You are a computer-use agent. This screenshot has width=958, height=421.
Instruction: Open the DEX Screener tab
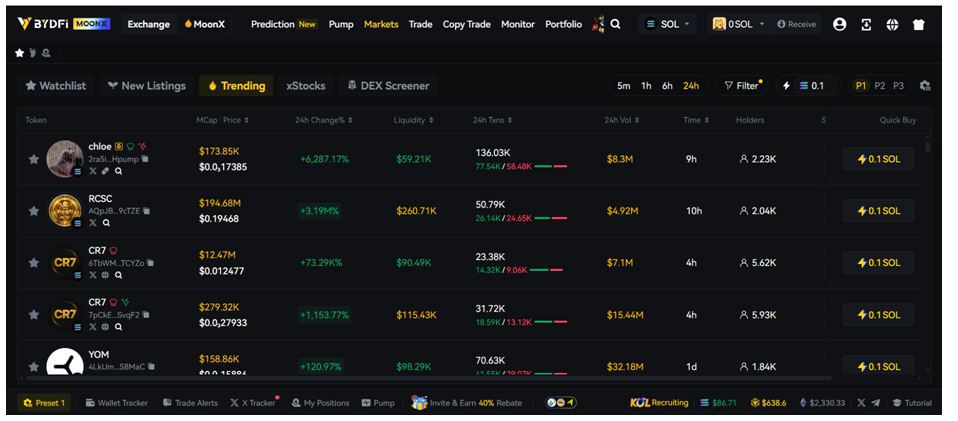[388, 86]
